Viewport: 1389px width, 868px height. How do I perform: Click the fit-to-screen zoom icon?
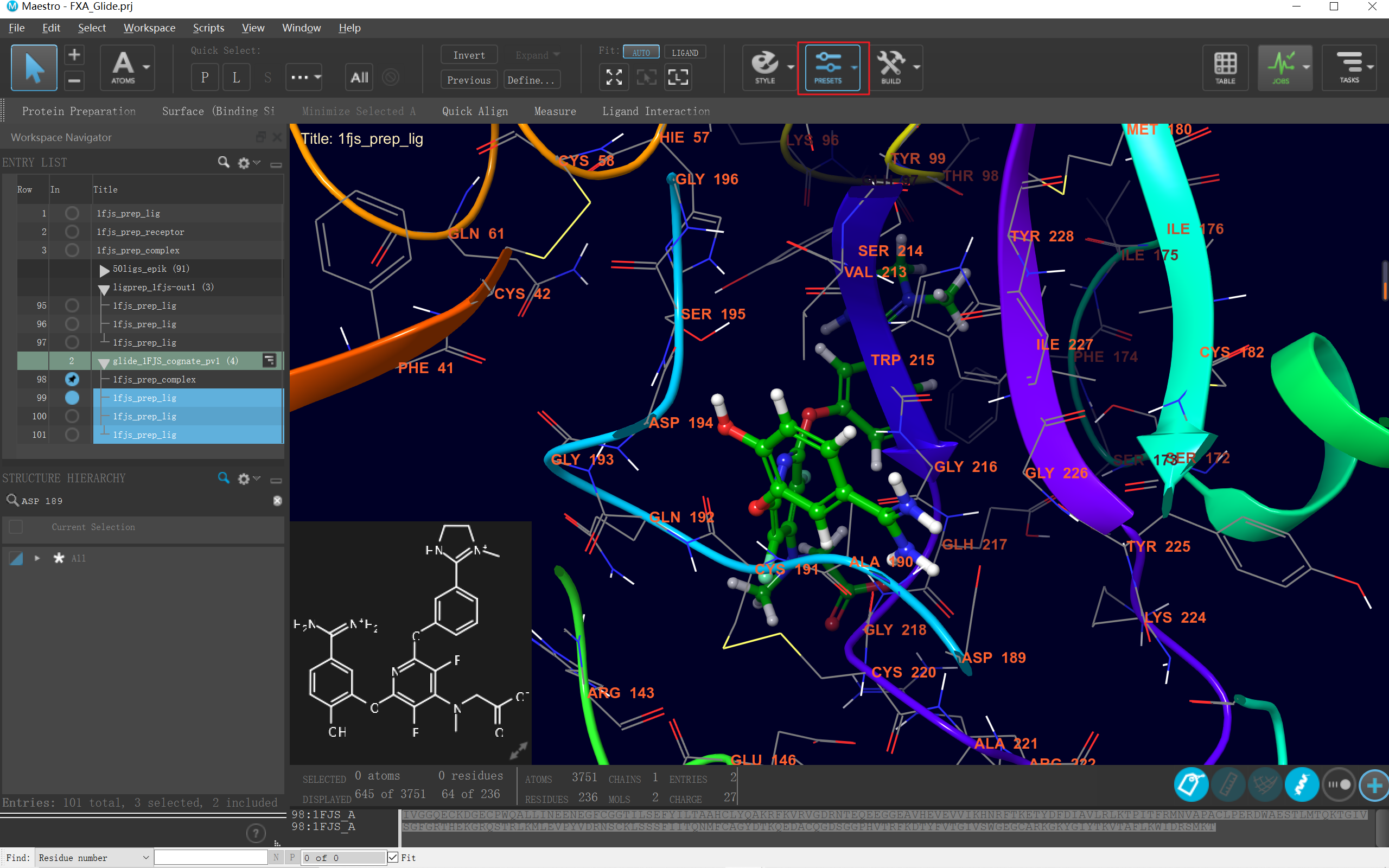(x=614, y=77)
